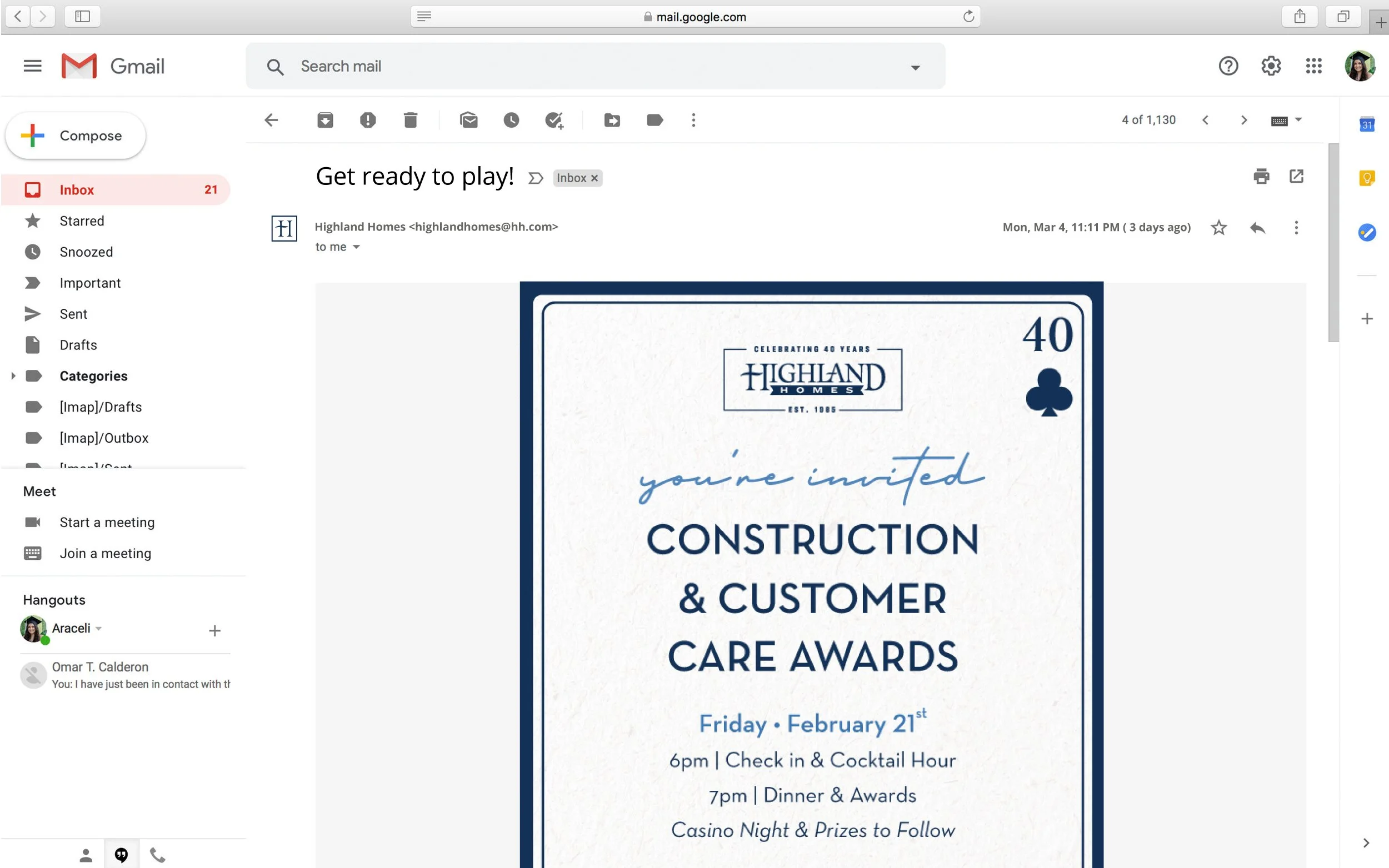Toggle the importance marker beside subject
The width and height of the screenshot is (1389, 868).
(x=535, y=178)
